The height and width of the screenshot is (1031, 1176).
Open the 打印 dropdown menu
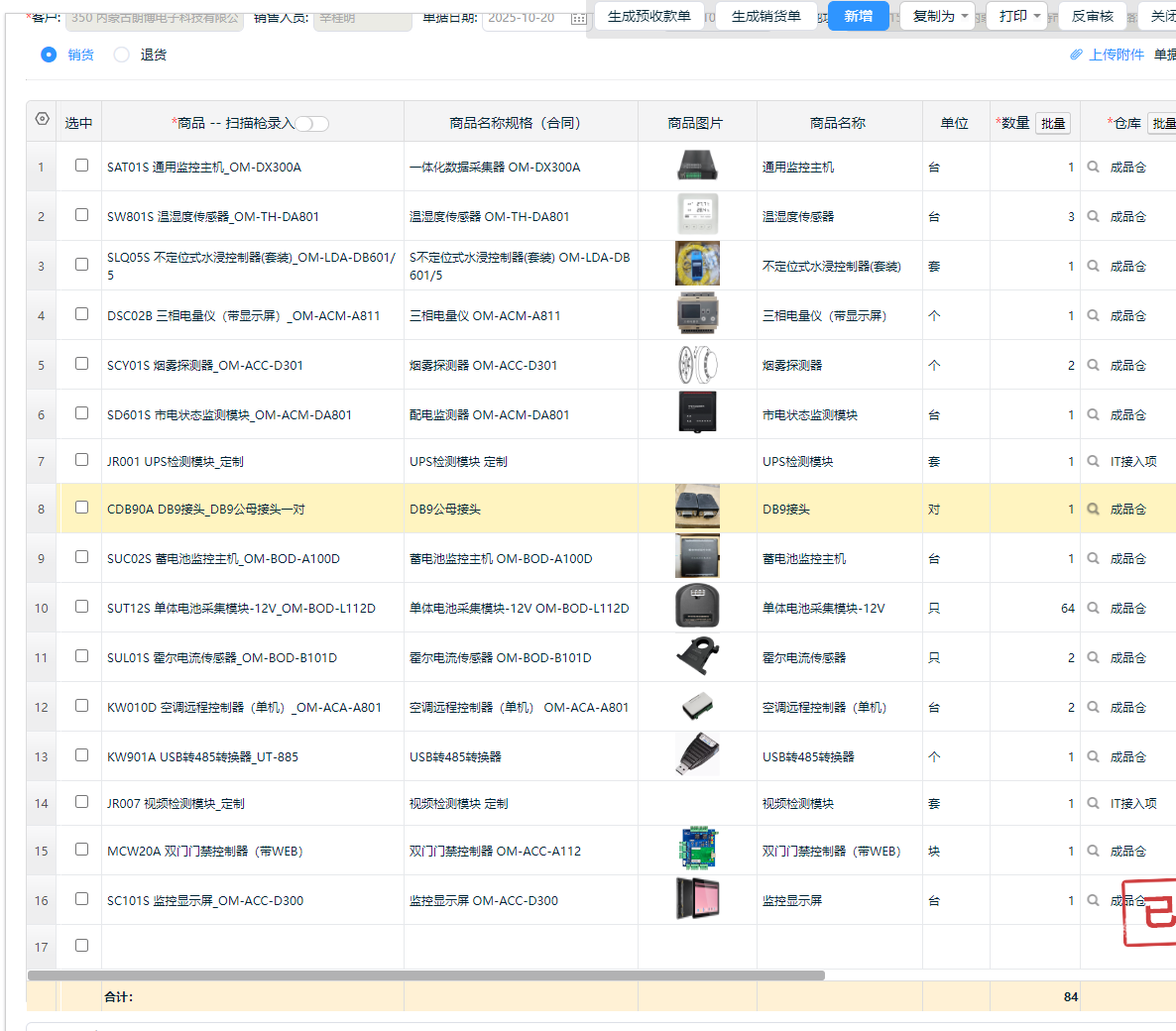point(1017,16)
